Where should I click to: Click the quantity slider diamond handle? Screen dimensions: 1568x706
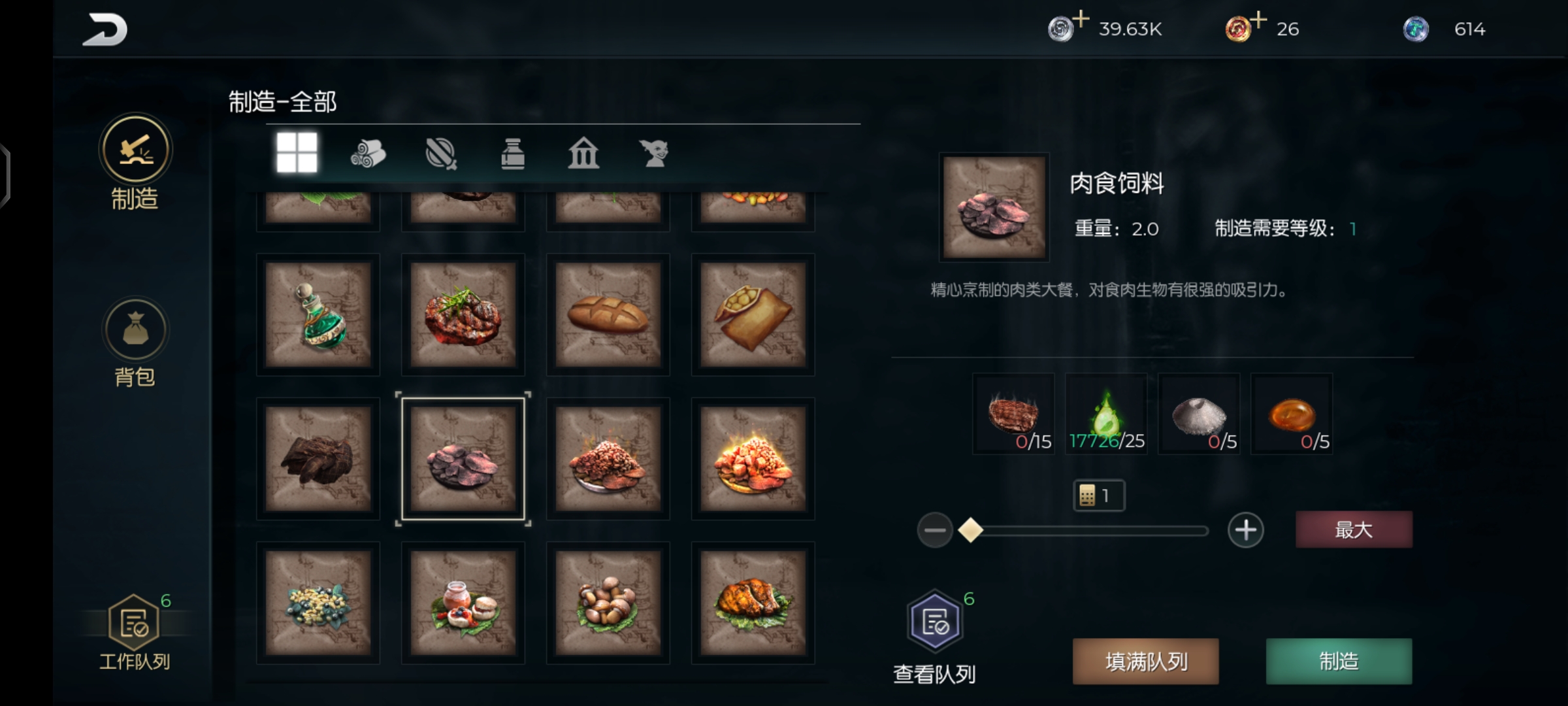971,530
